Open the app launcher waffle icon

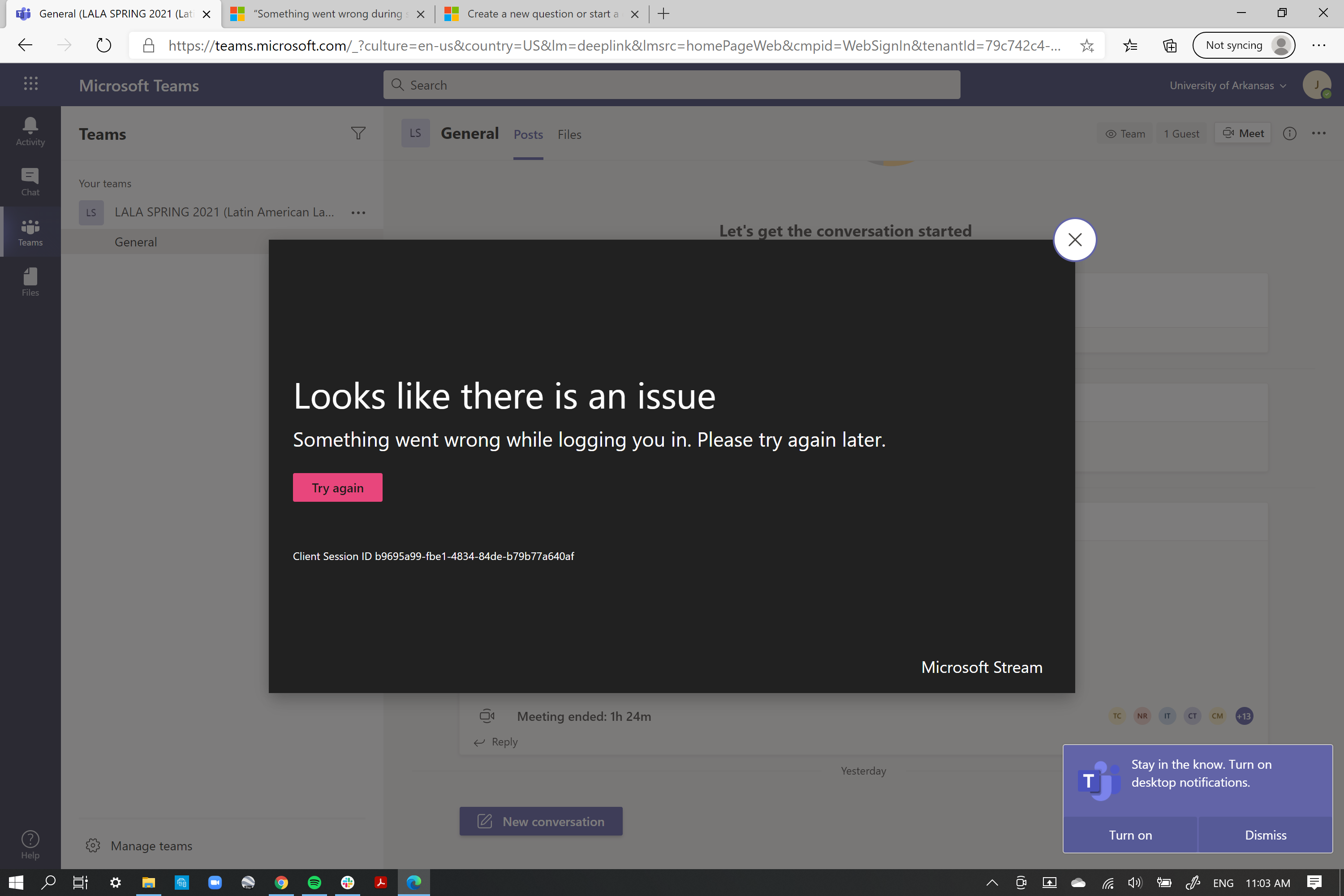pos(31,84)
